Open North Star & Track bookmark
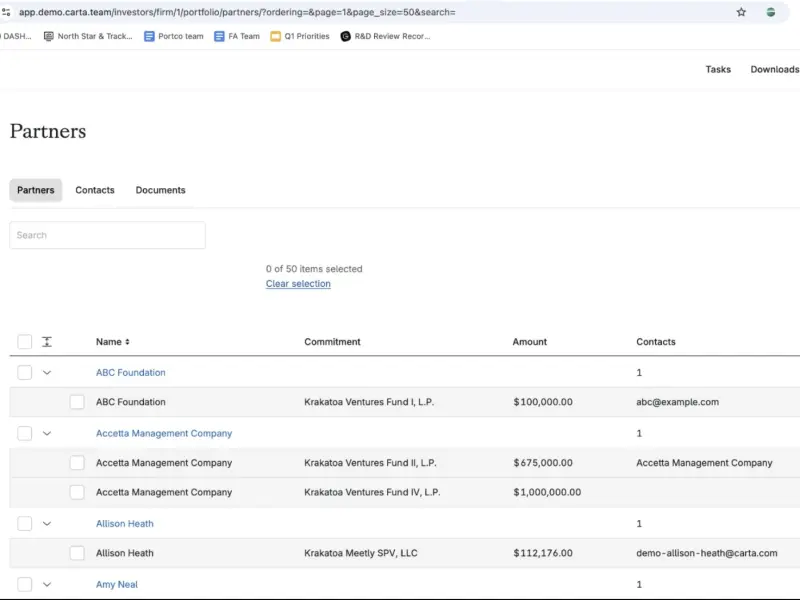 [88, 36]
